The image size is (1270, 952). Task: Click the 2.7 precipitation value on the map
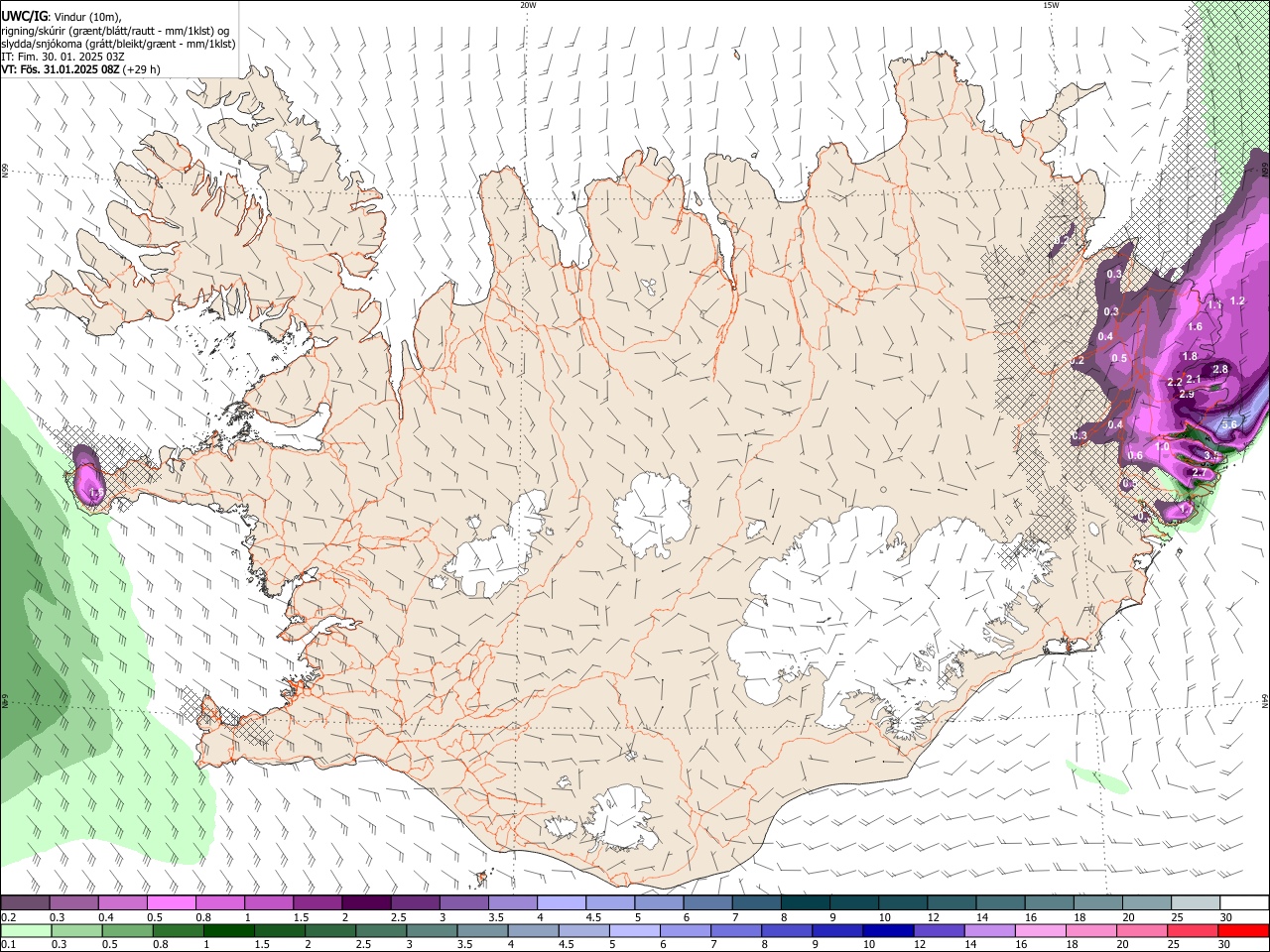[1199, 473]
